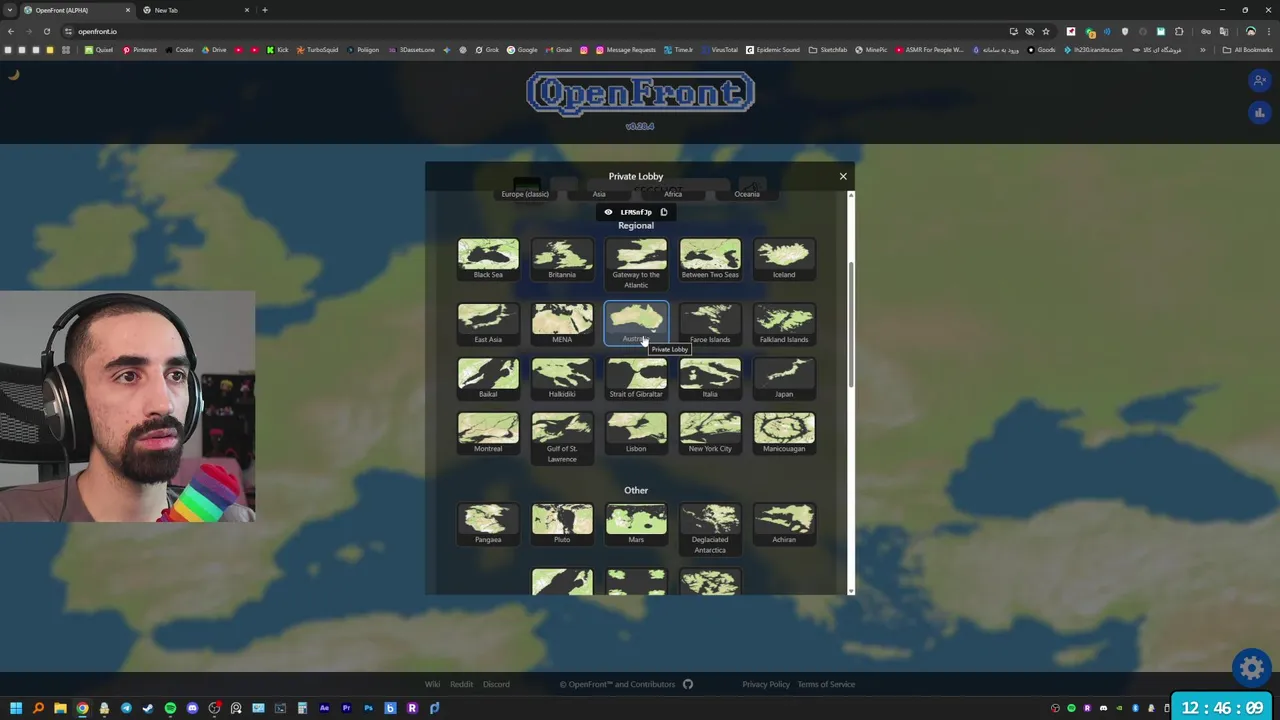This screenshot has height=720, width=1280.
Task: Pick the Manicouagan map
Action: point(784,433)
